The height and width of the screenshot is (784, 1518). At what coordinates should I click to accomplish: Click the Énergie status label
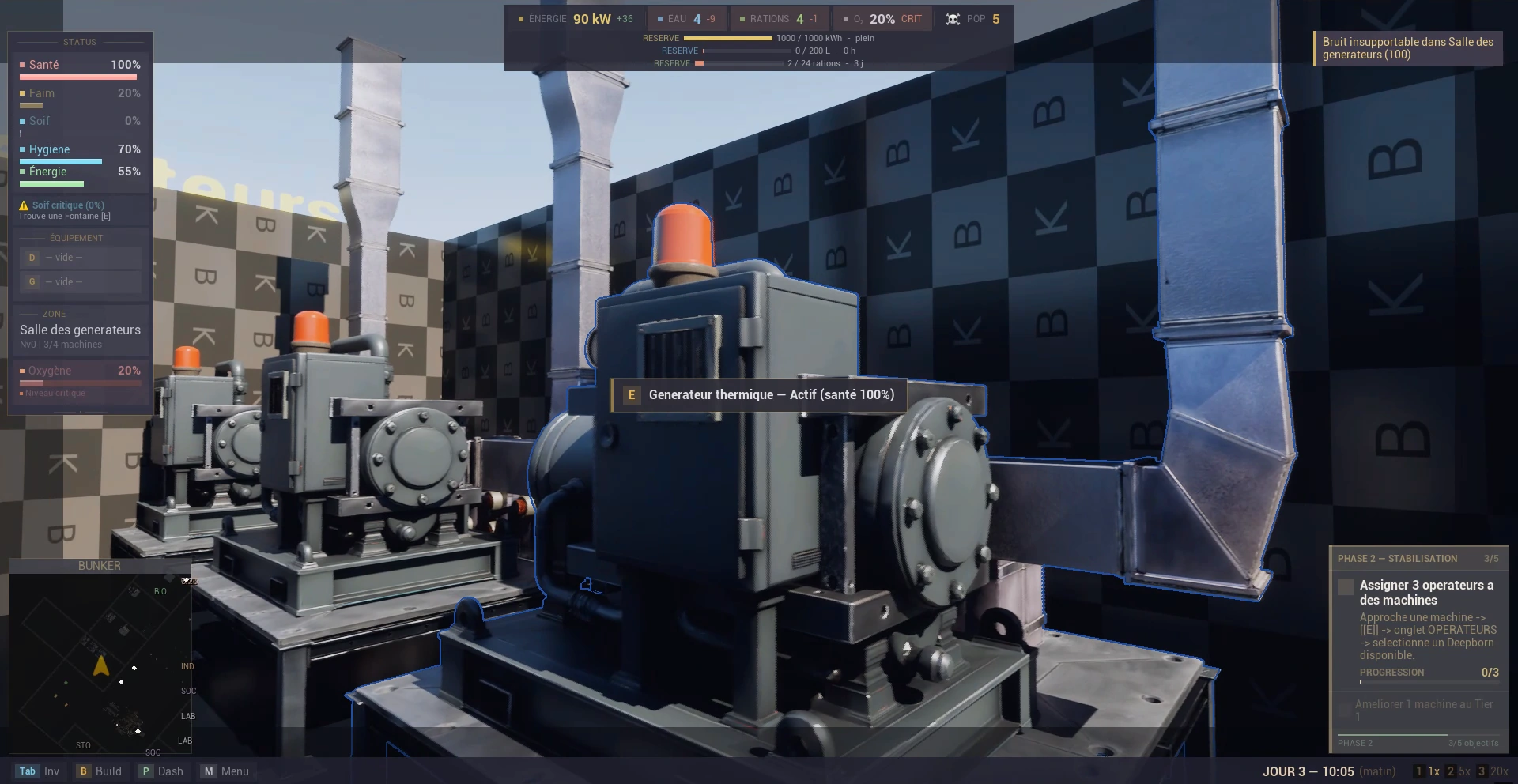(x=47, y=171)
